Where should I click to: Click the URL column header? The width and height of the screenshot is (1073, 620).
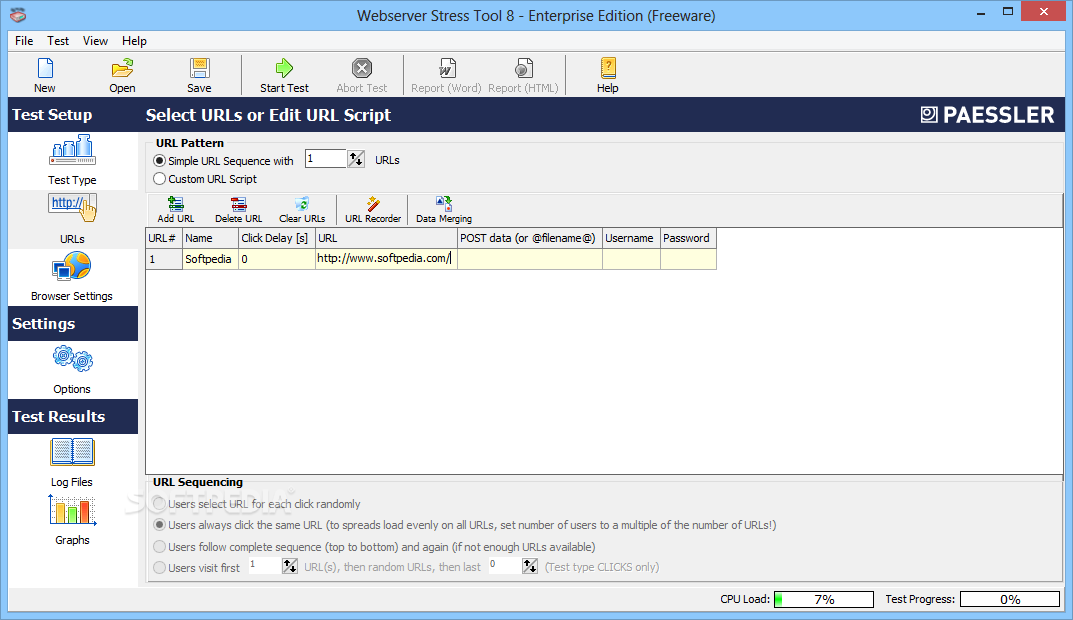[386, 238]
